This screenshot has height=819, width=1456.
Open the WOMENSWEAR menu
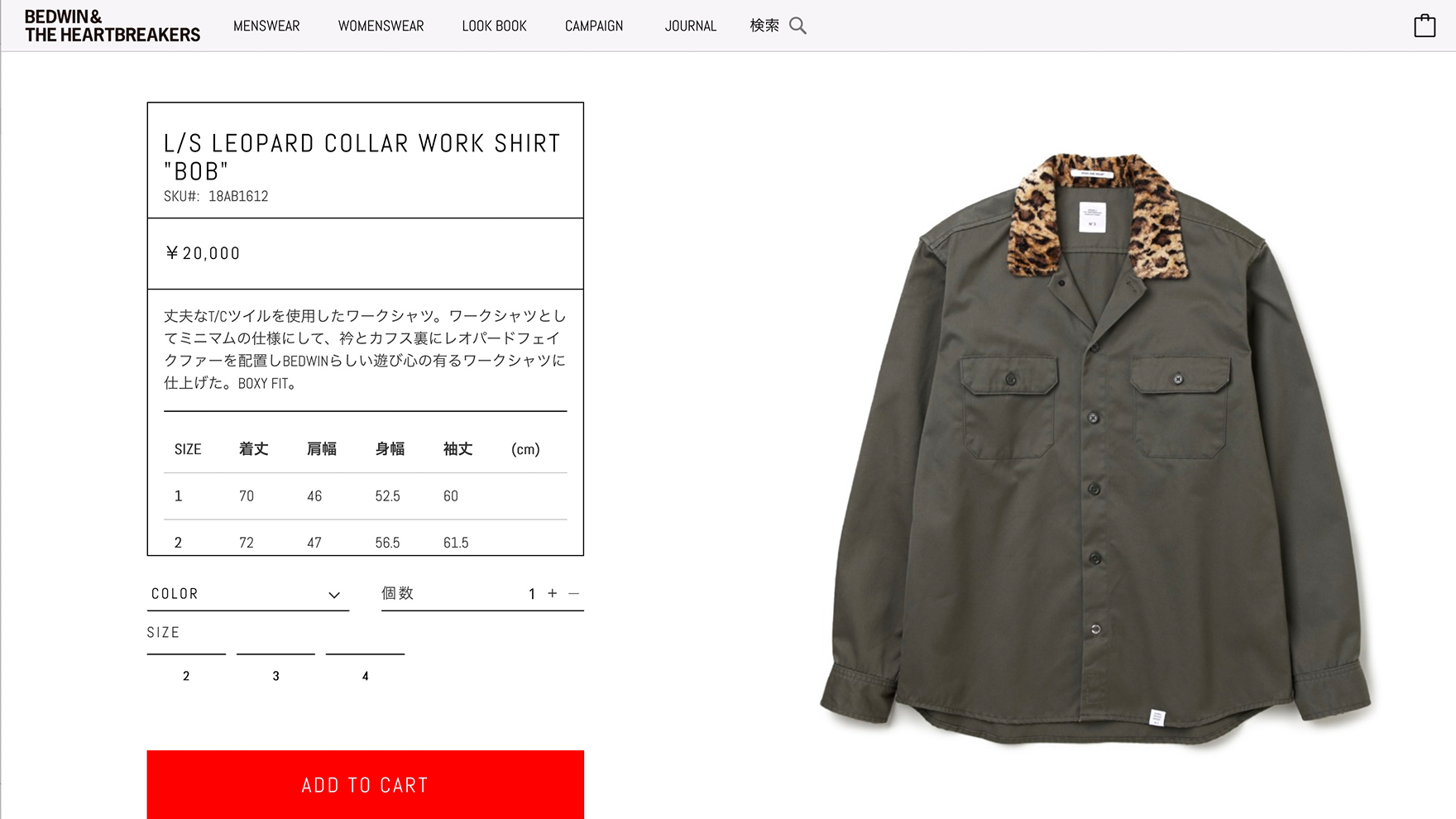381,26
